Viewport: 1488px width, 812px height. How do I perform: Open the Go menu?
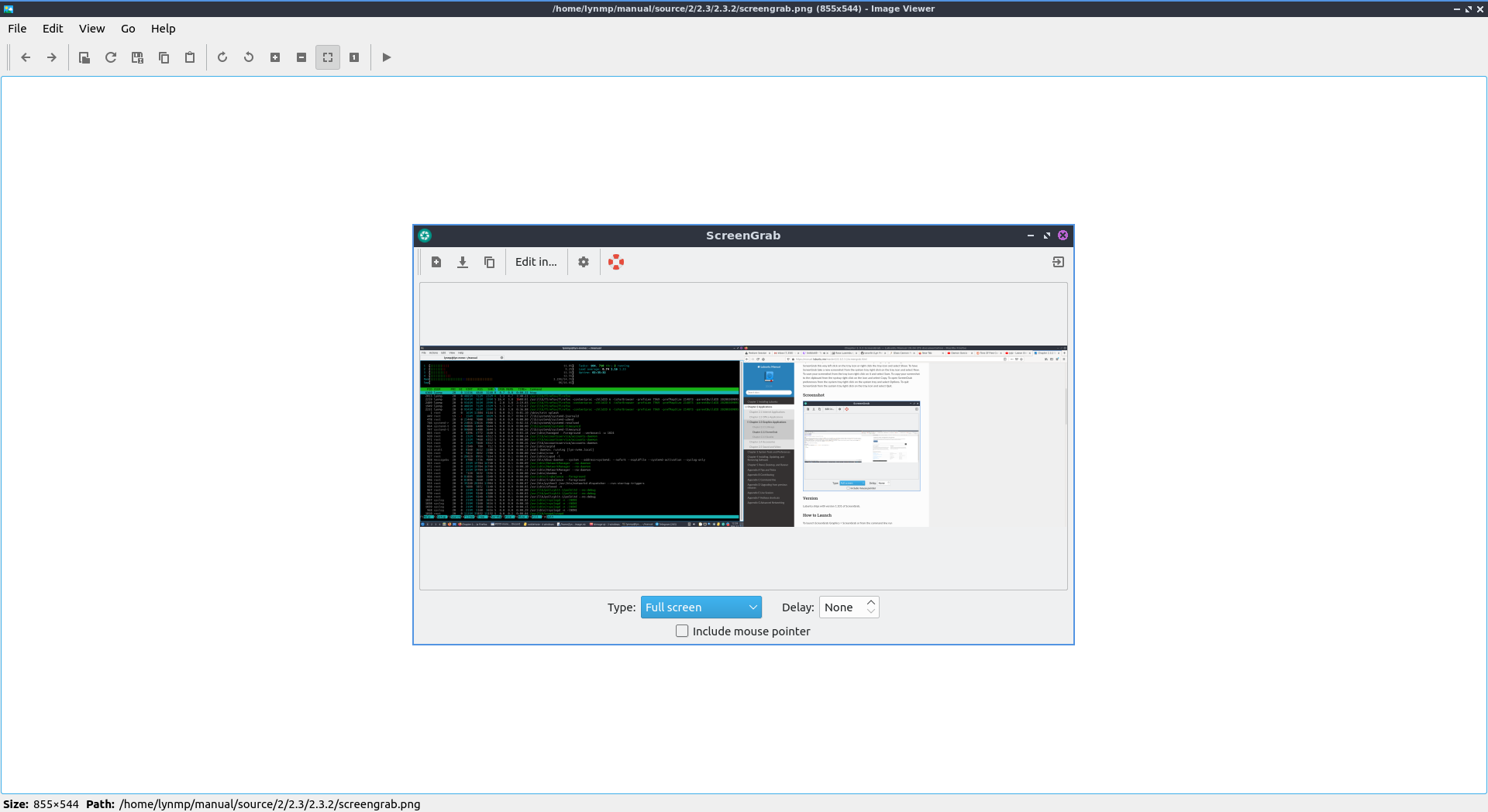pyautogui.click(x=128, y=29)
